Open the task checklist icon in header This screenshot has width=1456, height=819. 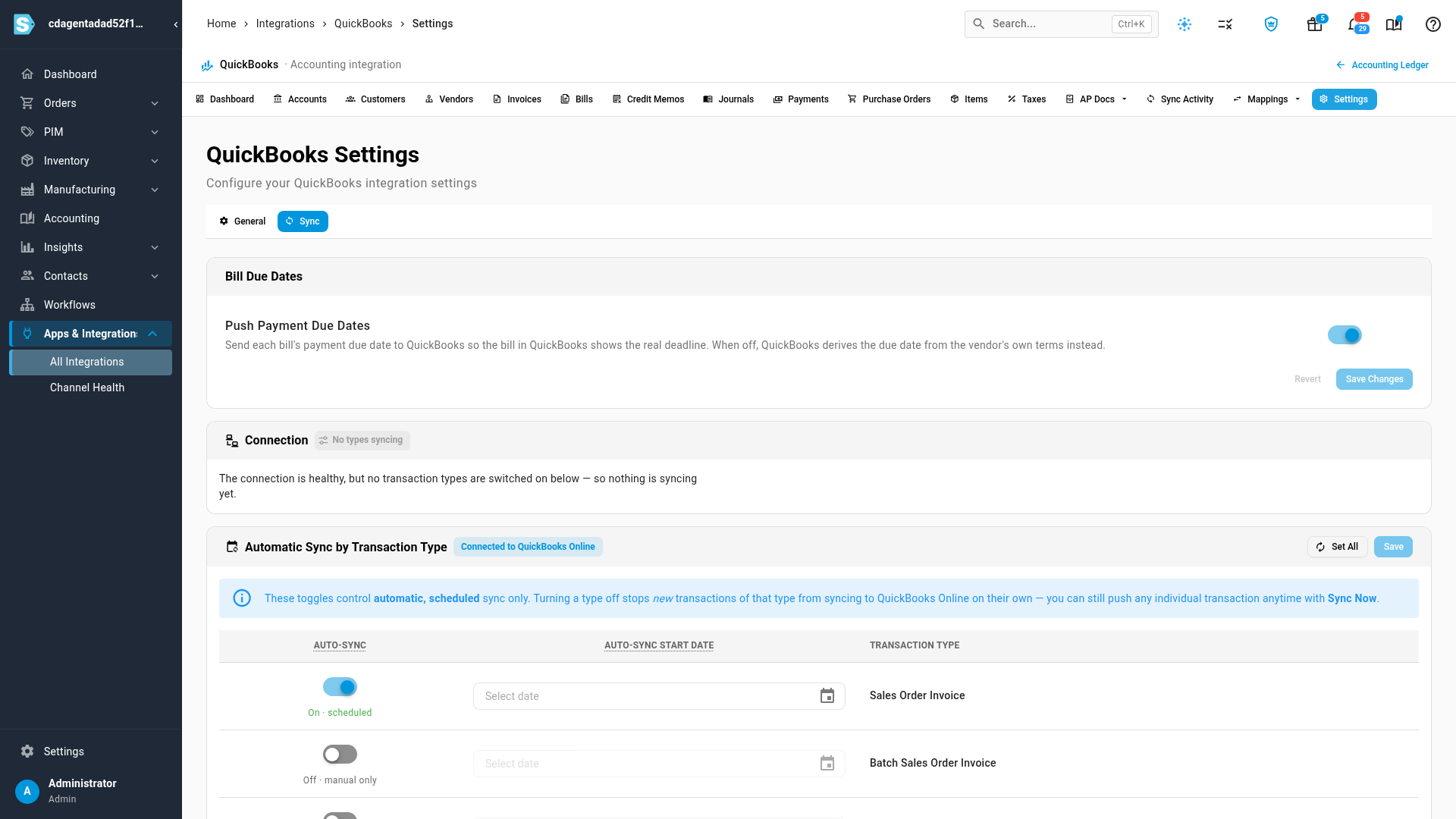(x=1225, y=24)
